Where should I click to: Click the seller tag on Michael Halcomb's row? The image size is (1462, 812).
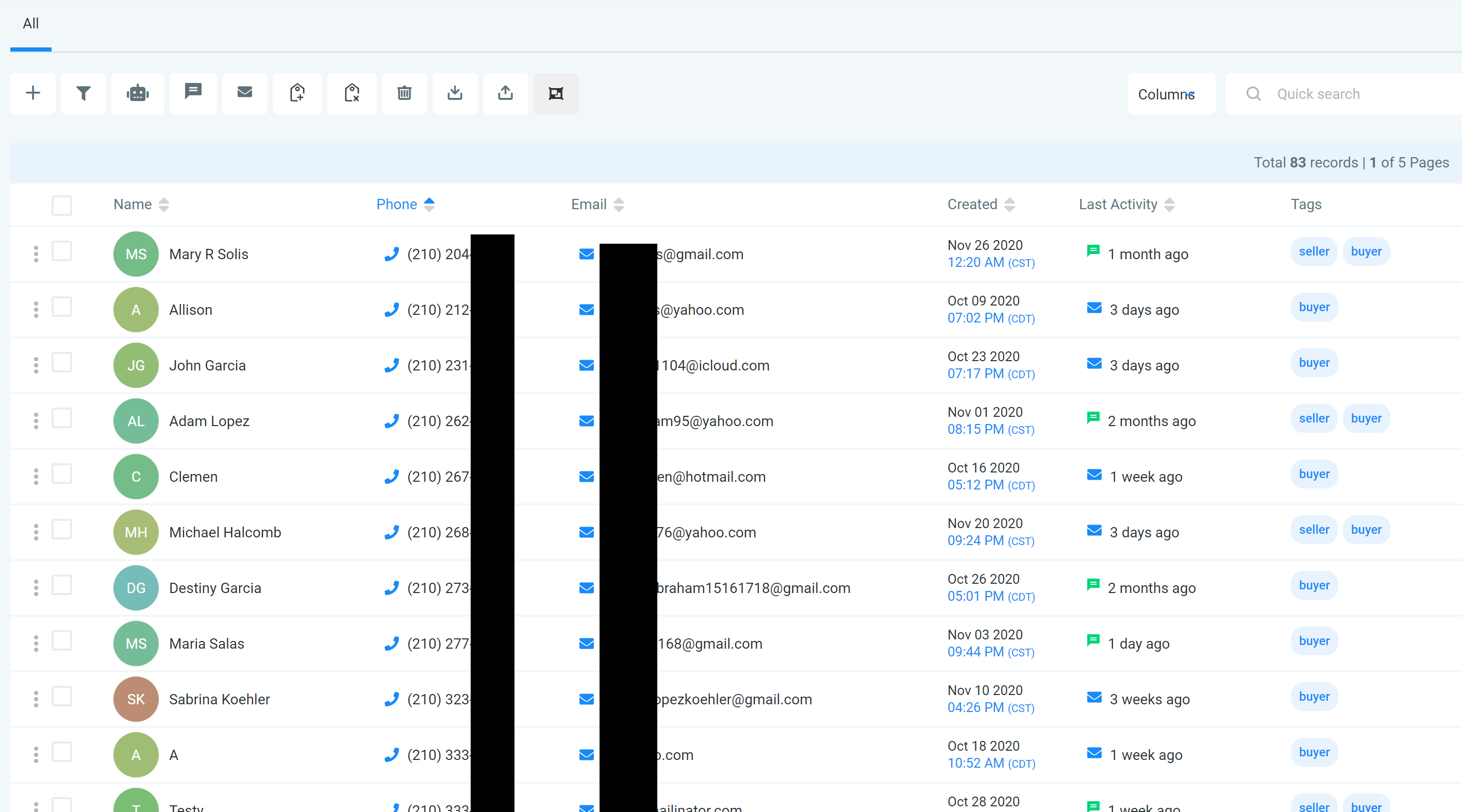coord(1314,530)
